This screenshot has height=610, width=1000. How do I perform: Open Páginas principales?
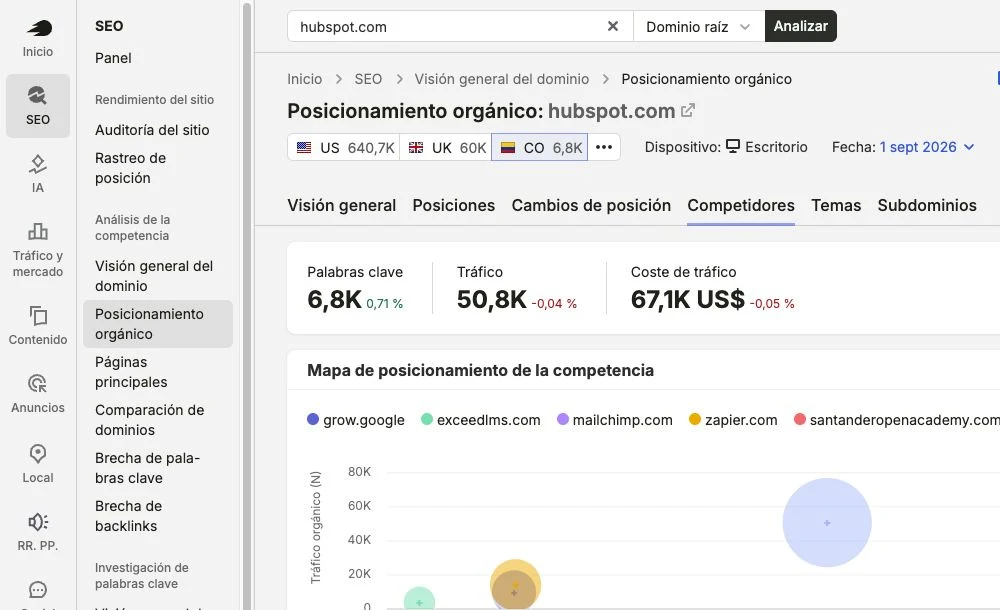(x=131, y=372)
